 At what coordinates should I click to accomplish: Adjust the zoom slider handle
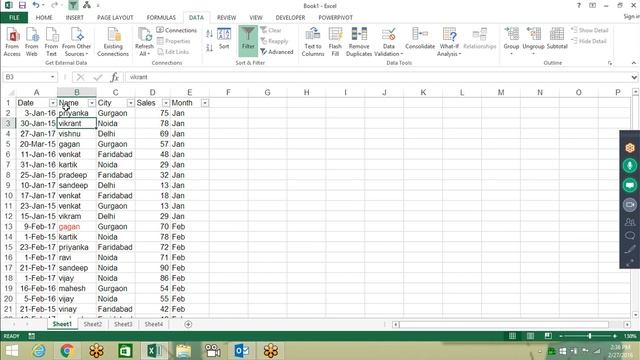590,336
